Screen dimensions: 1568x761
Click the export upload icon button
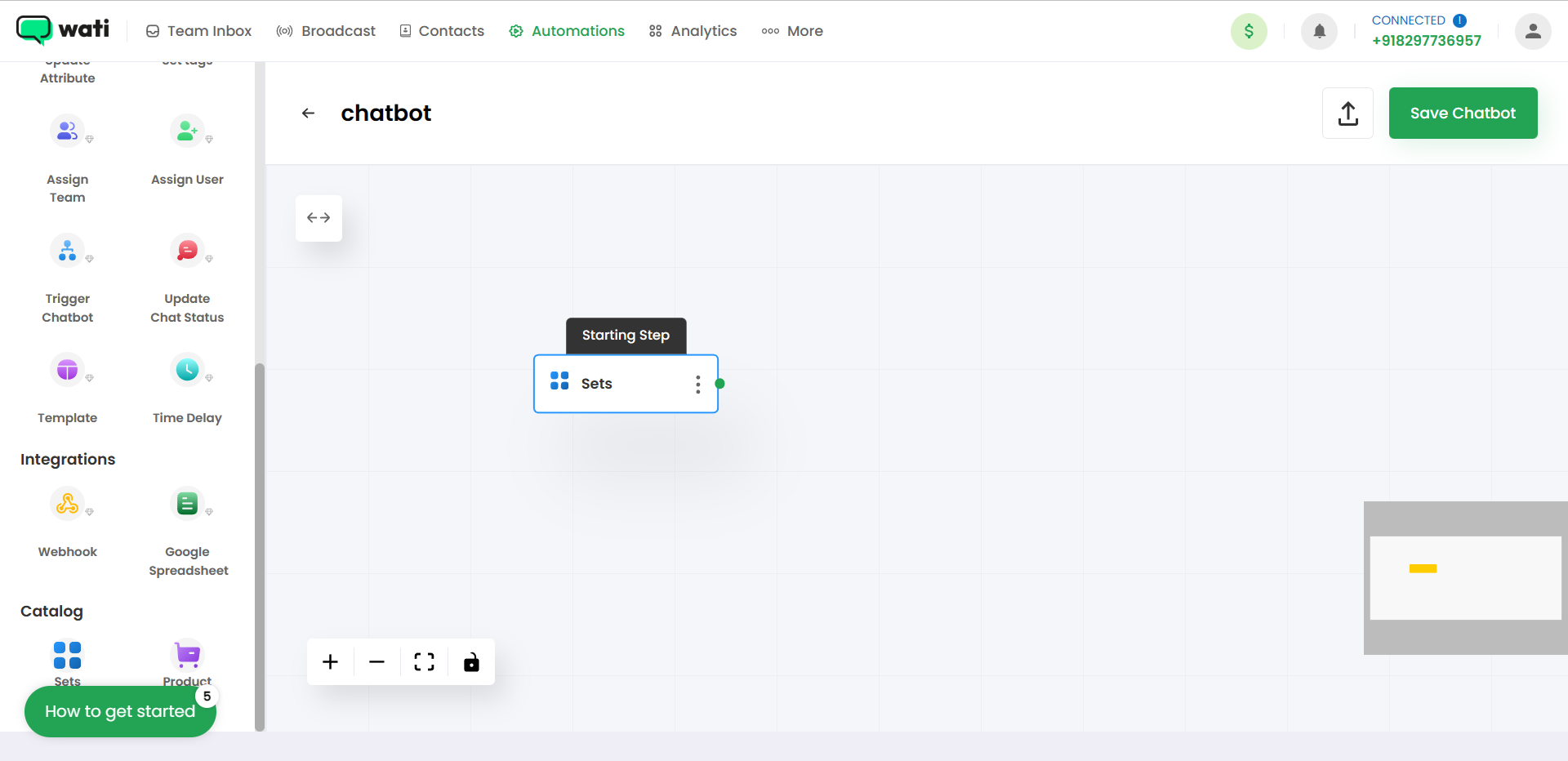pos(1347,113)
